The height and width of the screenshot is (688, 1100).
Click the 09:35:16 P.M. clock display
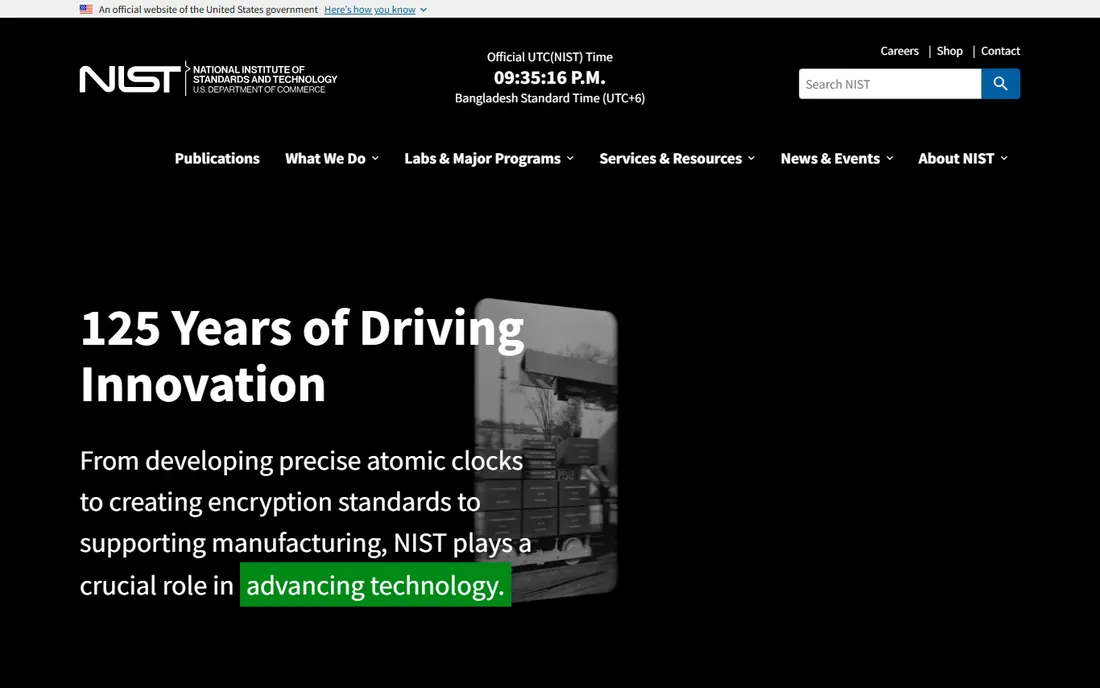[x=549, y=77]
